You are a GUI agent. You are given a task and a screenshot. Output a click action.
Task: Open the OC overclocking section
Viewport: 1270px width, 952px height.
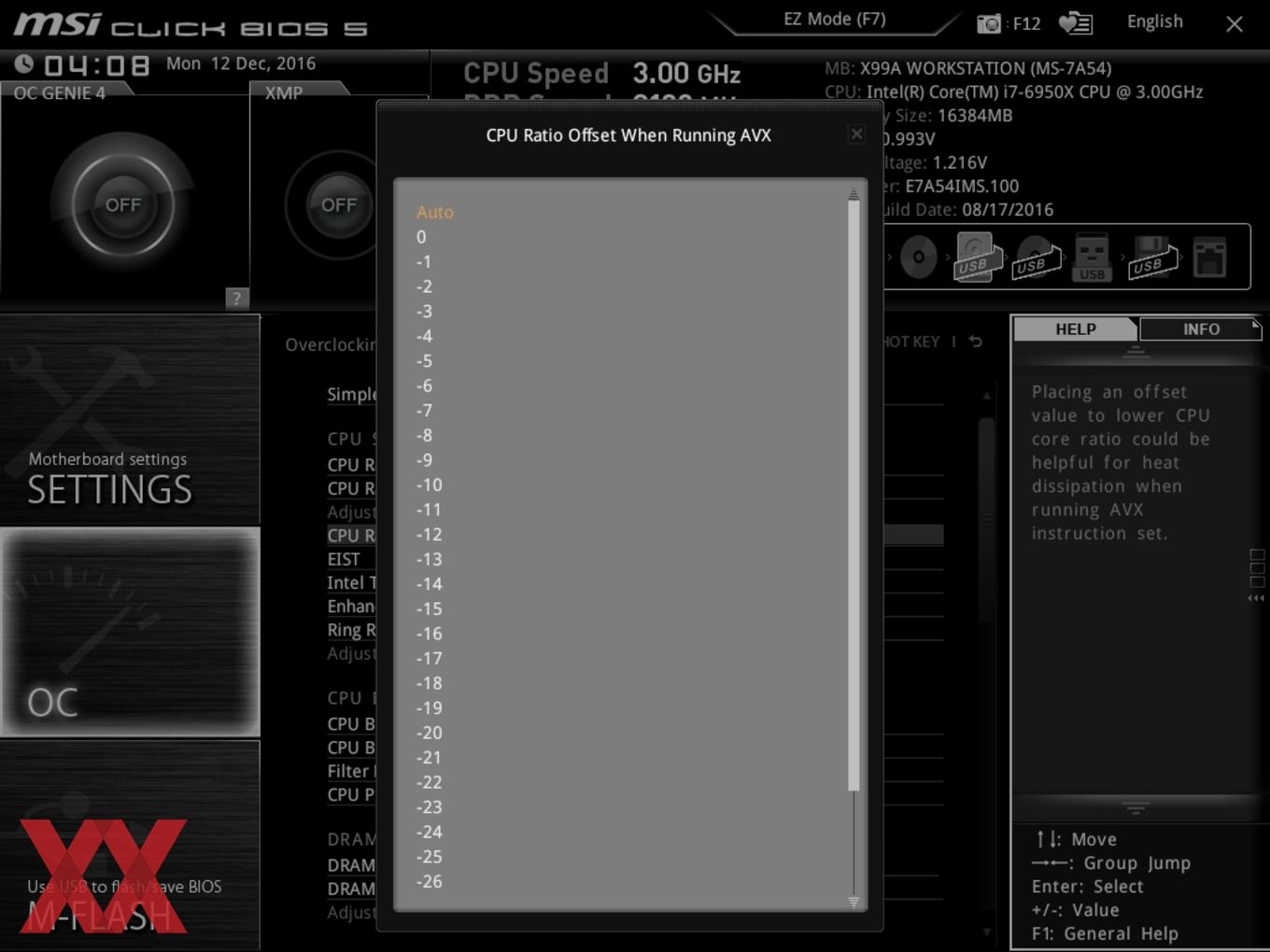click(130, 632)
